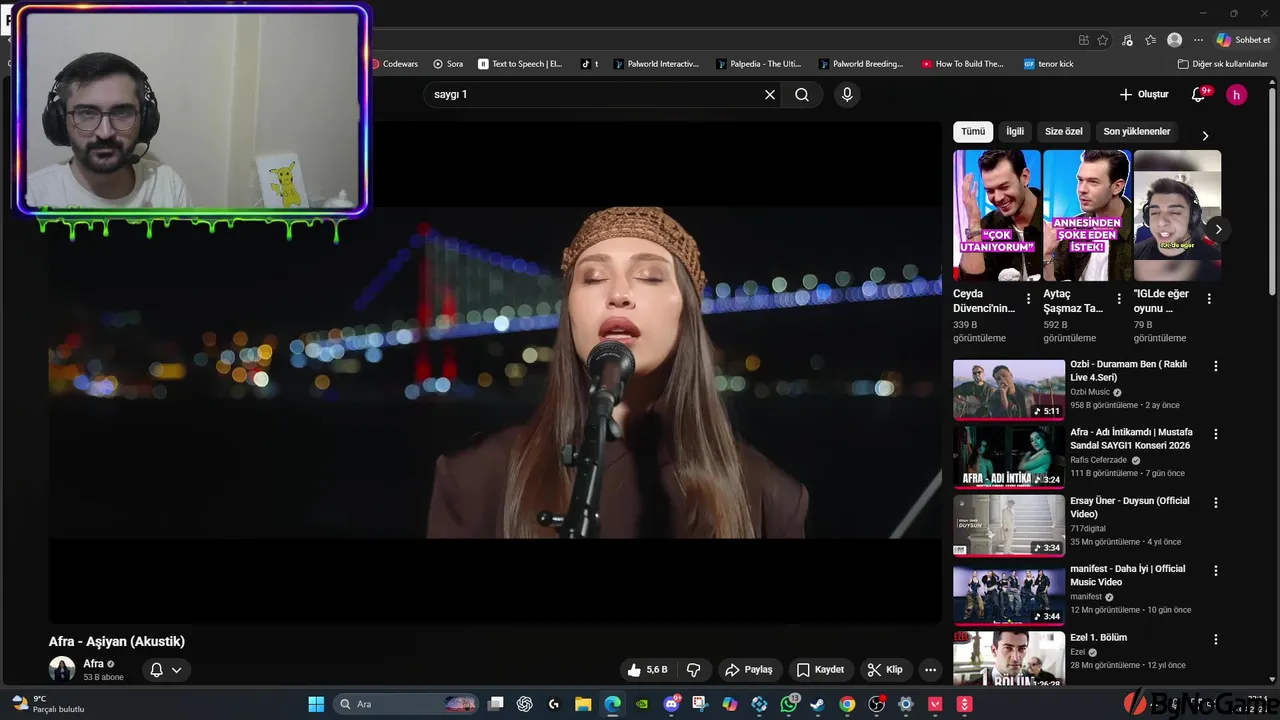Viewport: 1280px width, 720px height.
Task: Open the tenor kick bookmark
Action: click(x=1048, y=64)
